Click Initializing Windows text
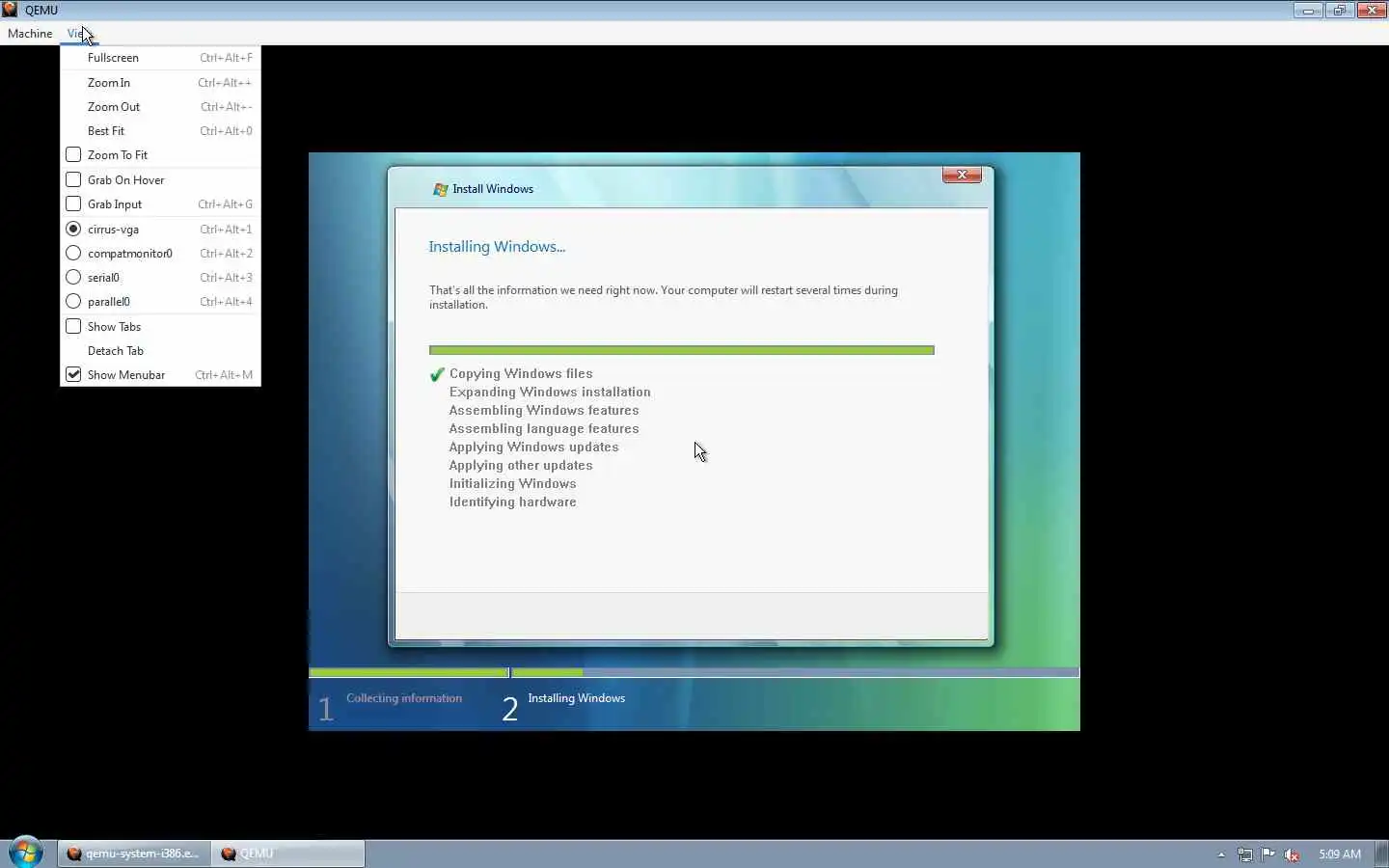This screenshot has height=868, width=1389. click(x=512, y=484)
